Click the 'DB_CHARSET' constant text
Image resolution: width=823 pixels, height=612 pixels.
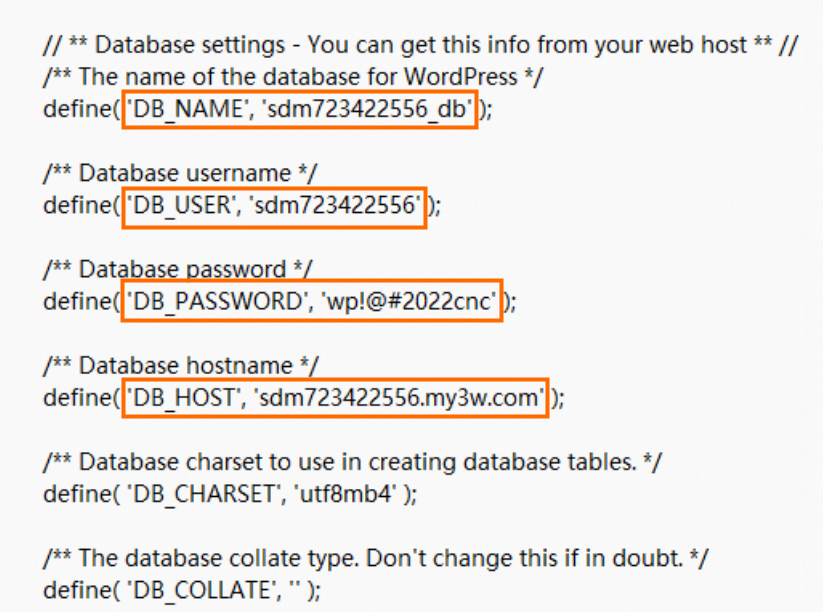pos(205,494)
